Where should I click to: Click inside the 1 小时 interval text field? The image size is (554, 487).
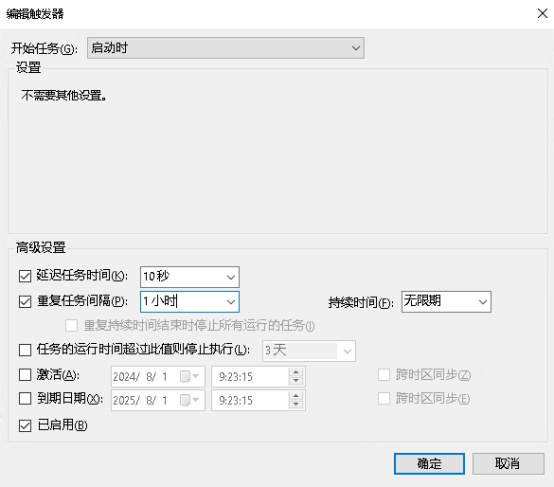click(x=182, y=302)
